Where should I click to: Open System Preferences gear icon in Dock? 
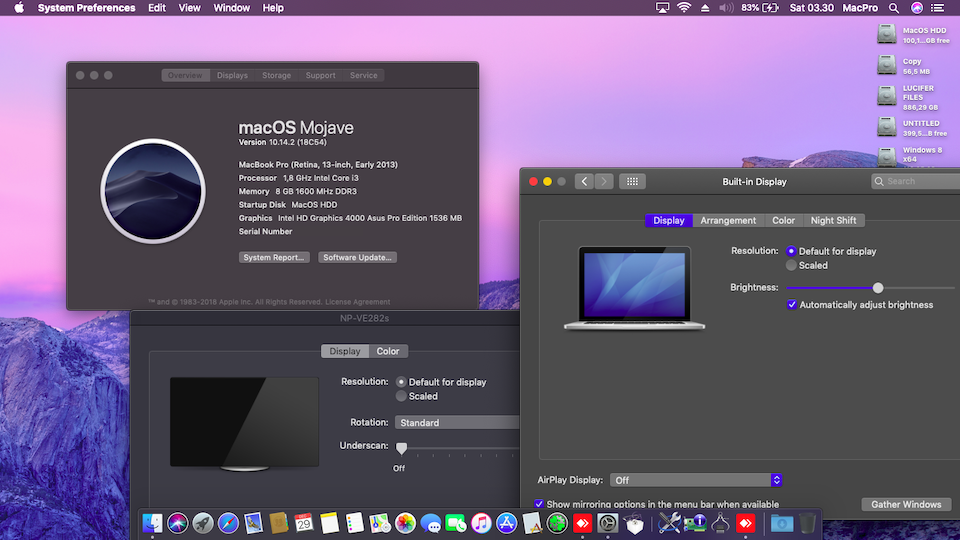607,523
